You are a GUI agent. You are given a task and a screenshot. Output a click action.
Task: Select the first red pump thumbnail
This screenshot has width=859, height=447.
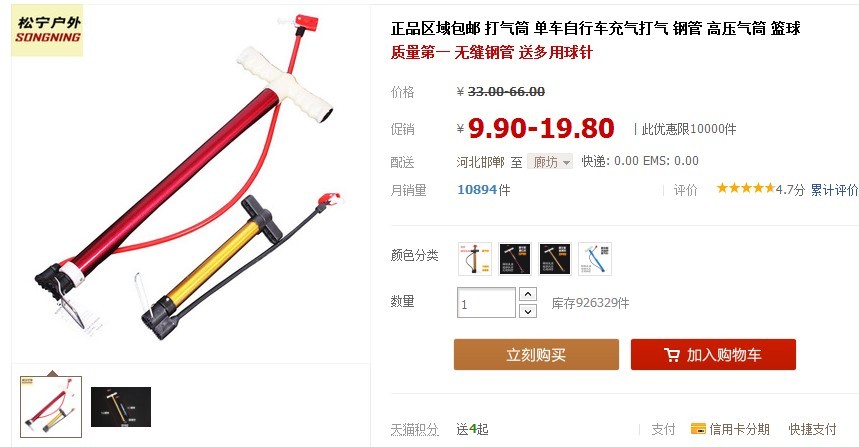pyautogui.click(x=51, y=407)
